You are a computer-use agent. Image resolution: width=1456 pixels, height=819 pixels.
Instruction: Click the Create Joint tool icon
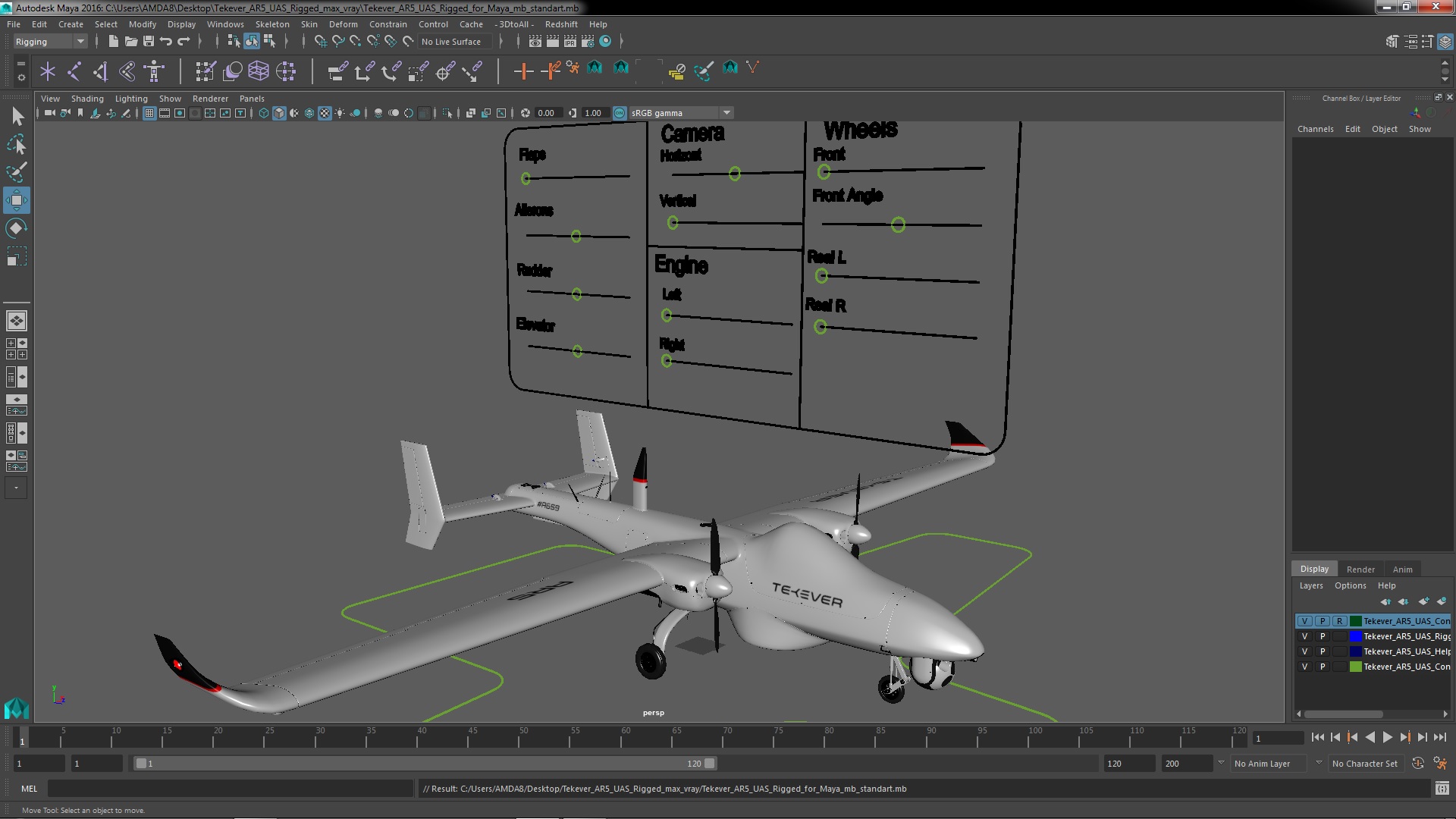[74, 71]
